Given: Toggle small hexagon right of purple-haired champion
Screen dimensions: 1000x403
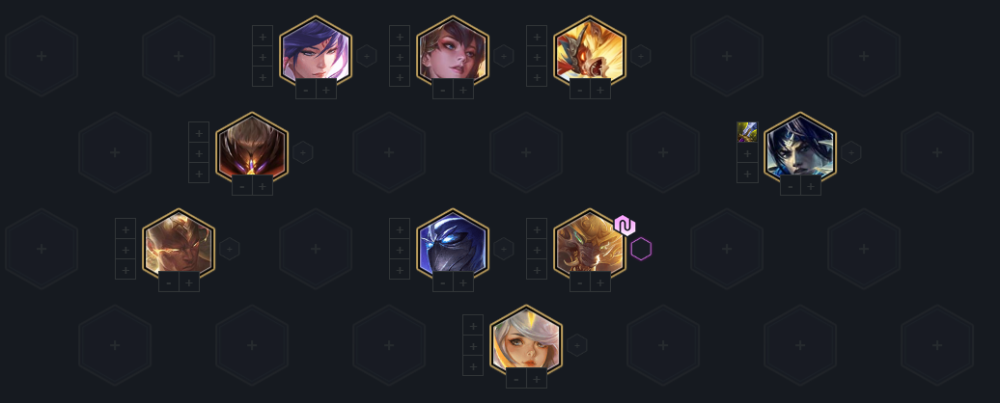Looking at the screenshot, I should point(367,56).
